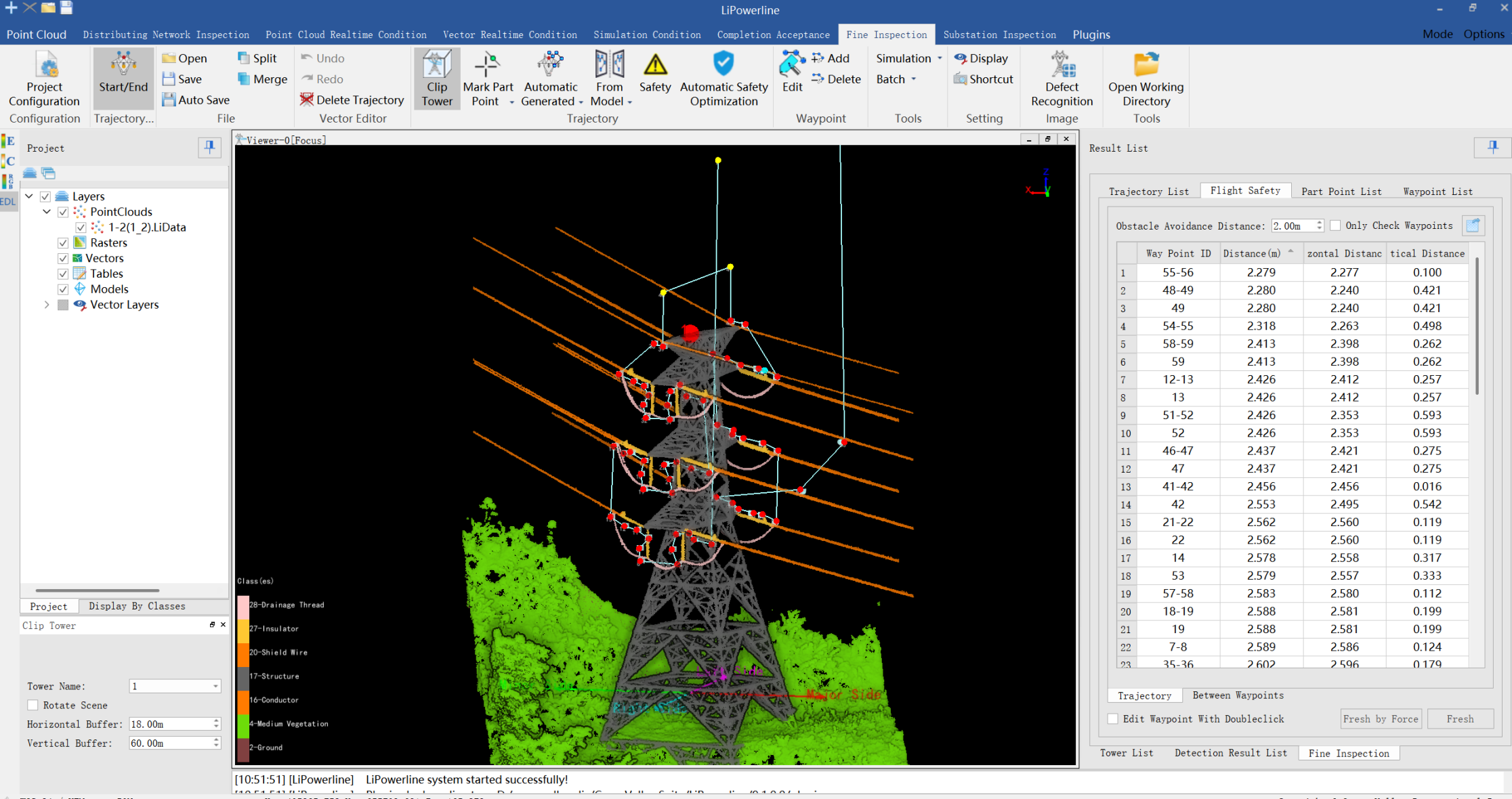The height and width of the screenshot is (799, 1512).
Task: Open the Tower Name dropdown
Action: (175, 687)
